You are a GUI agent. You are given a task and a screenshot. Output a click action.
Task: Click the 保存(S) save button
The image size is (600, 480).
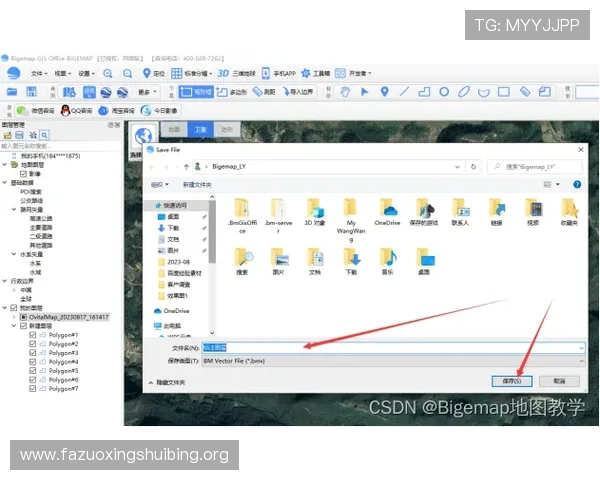(x=511, y=381)
